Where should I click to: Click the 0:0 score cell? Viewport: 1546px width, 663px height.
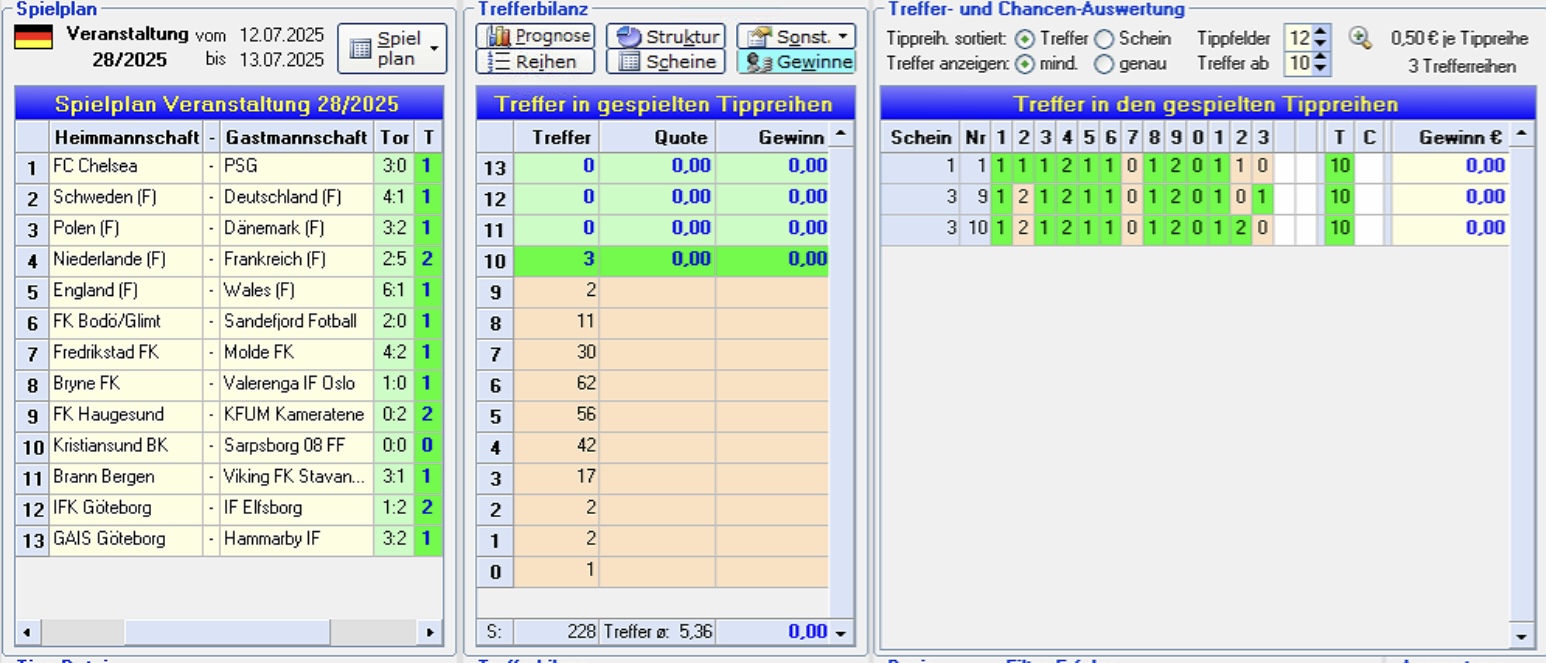pos(394,445)
